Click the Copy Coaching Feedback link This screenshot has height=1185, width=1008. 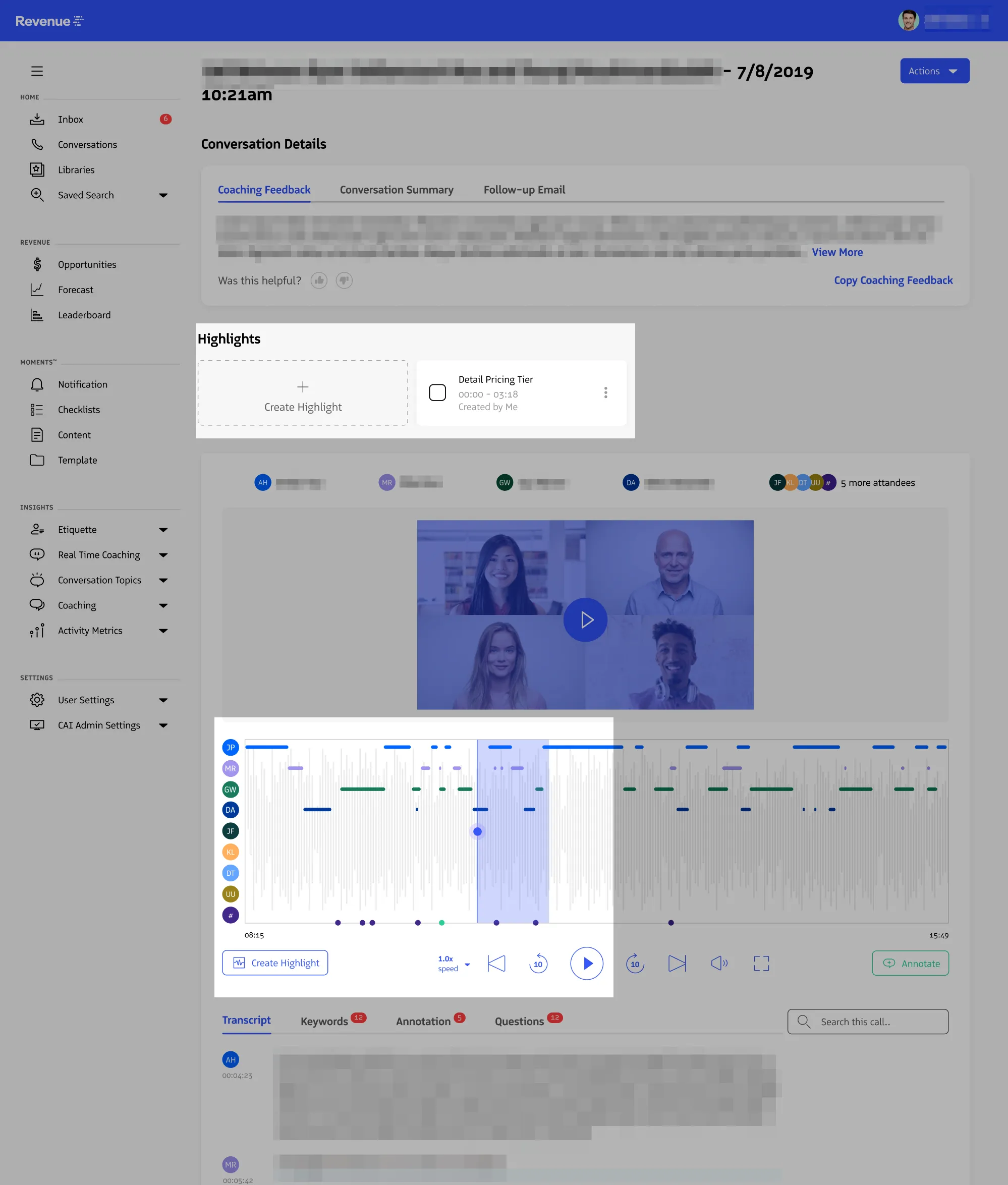point(893,280)
